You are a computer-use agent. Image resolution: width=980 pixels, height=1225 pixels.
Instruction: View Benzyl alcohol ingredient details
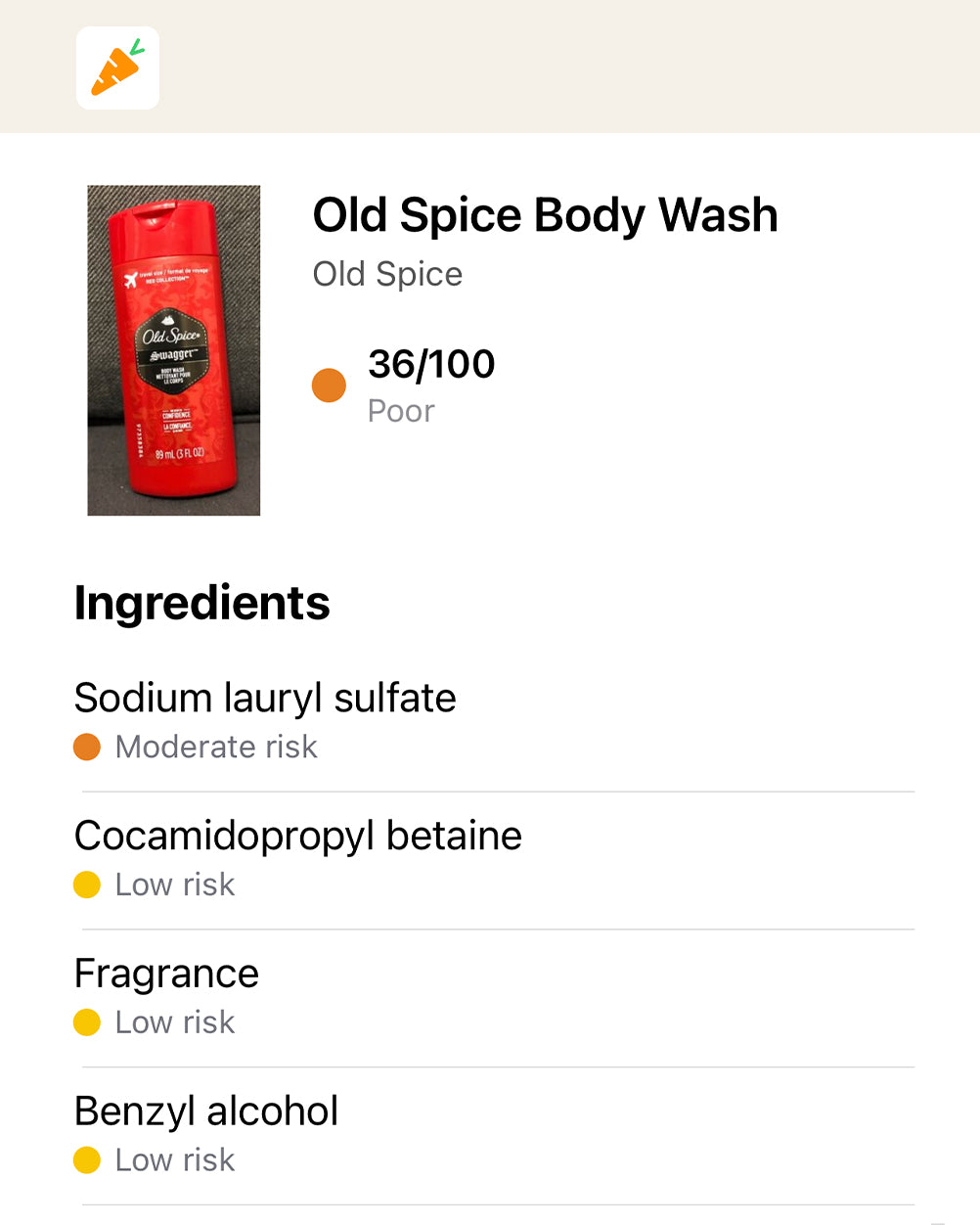point(206,1112)
